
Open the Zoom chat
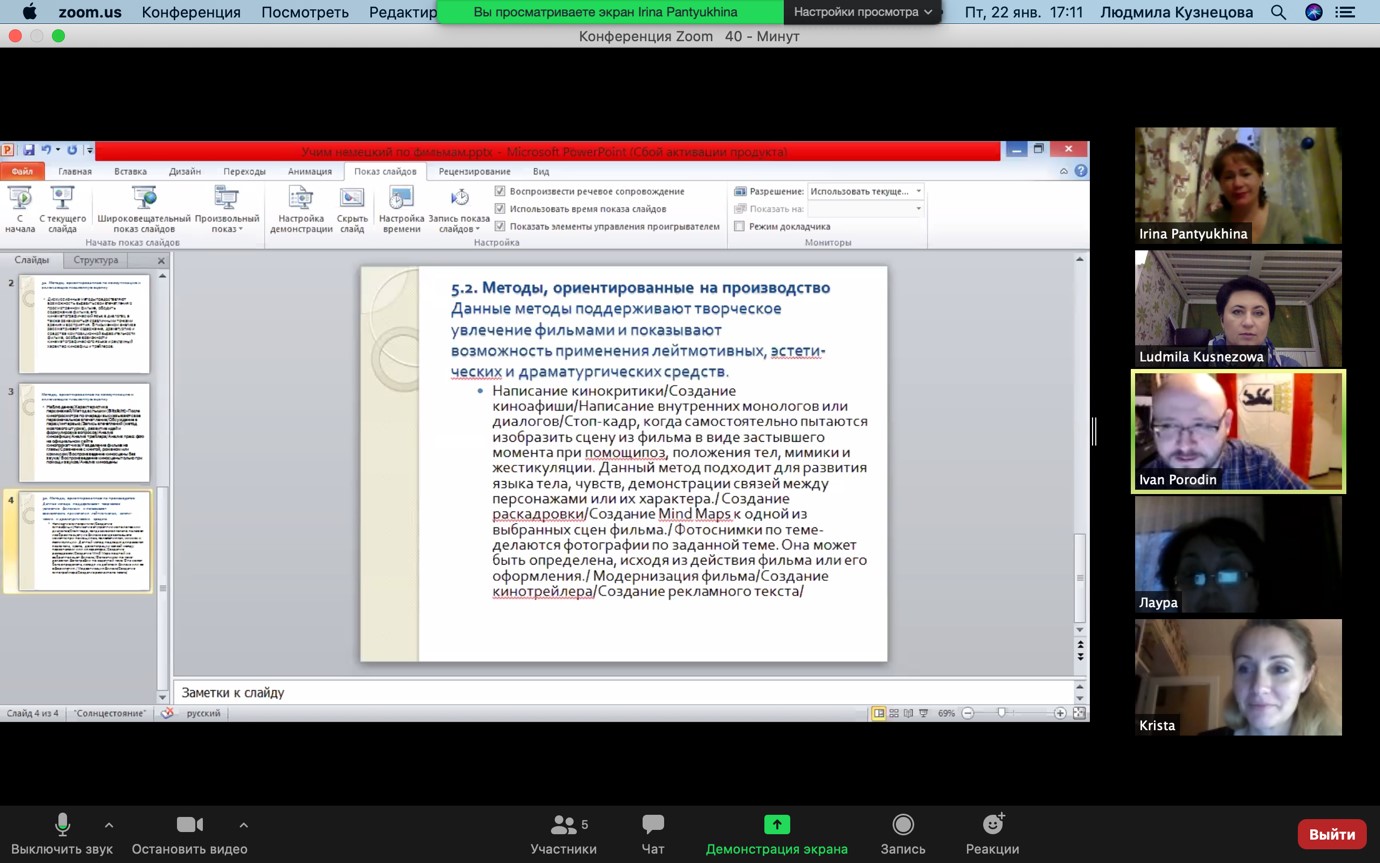coord(652,825)
